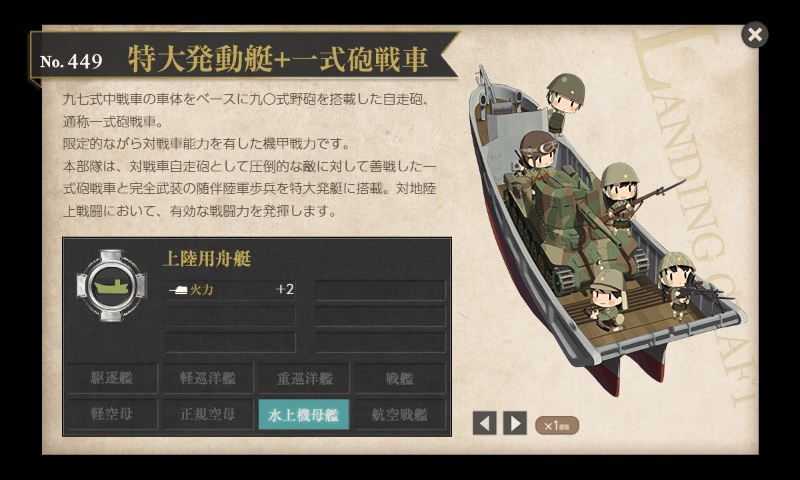Screen dimensions: 800x480
Task: Click the 上陸用舟艇 category label
Action: 207,259
